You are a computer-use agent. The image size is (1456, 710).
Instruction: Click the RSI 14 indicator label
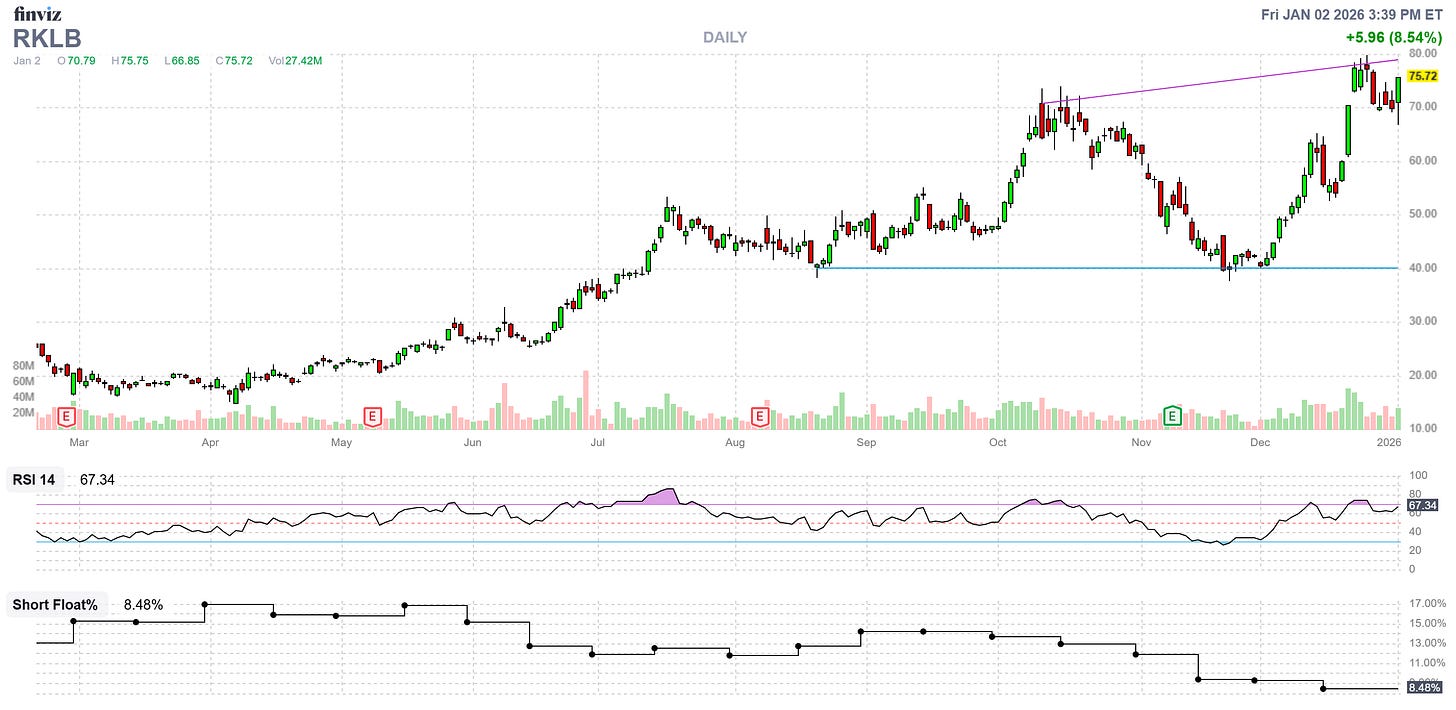(36, 480)
